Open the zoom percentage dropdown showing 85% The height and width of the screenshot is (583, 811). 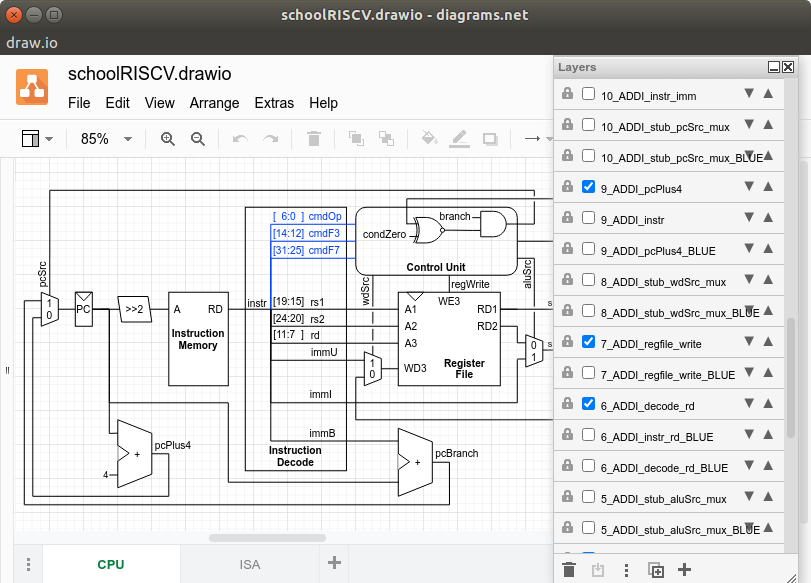click(103, 138)
